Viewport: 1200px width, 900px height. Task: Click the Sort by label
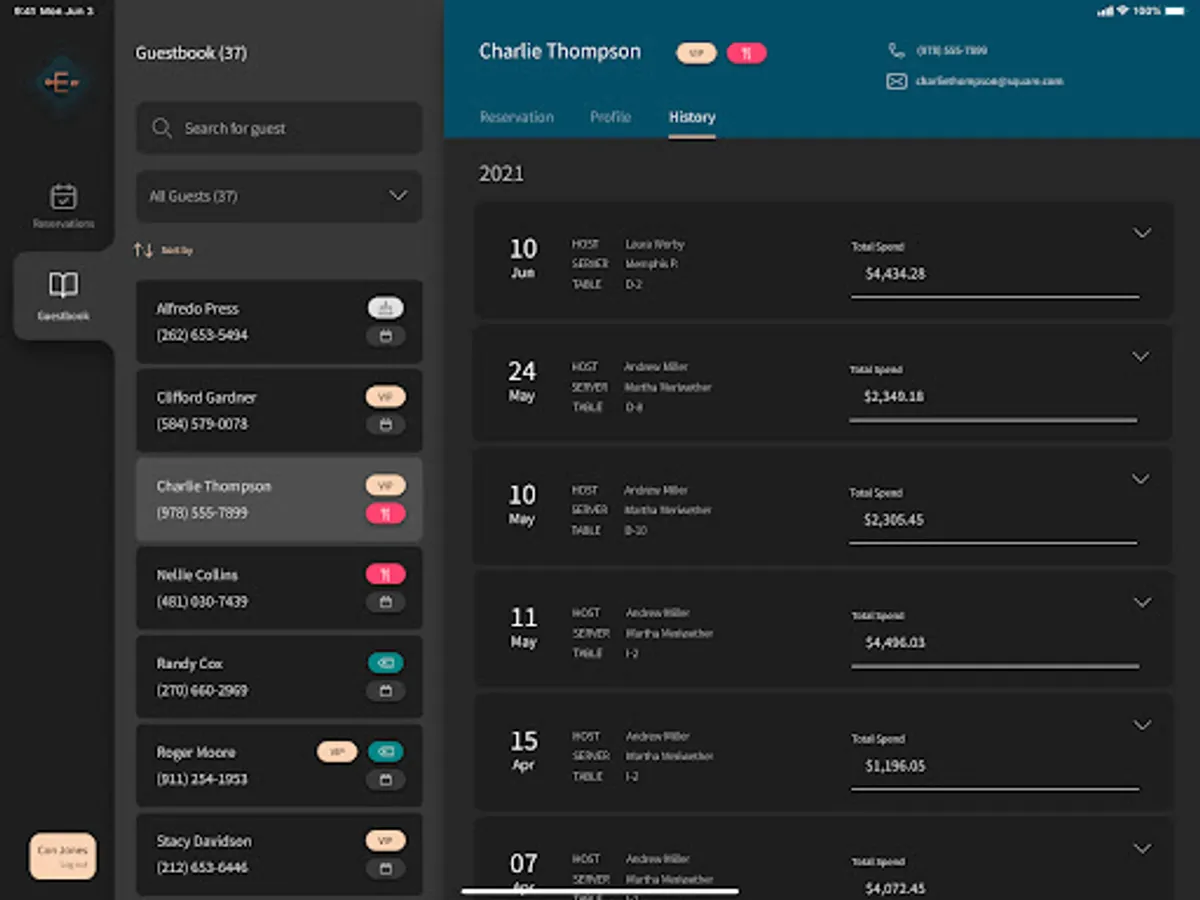[177, 251]
